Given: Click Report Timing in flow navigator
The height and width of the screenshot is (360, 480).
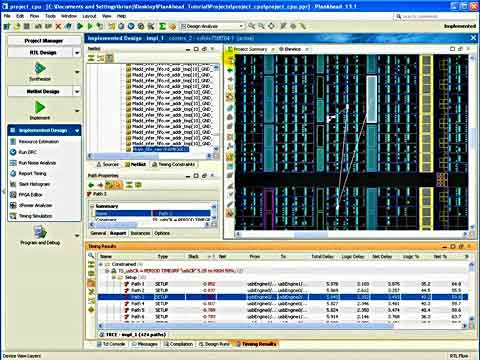Looking at the screenshot, I should point(32,173).
